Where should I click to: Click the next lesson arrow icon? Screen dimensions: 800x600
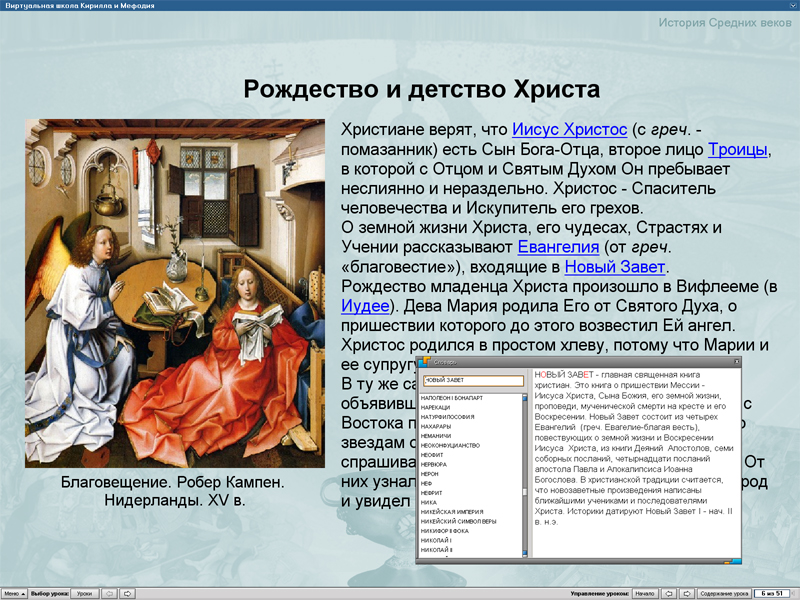128,592
